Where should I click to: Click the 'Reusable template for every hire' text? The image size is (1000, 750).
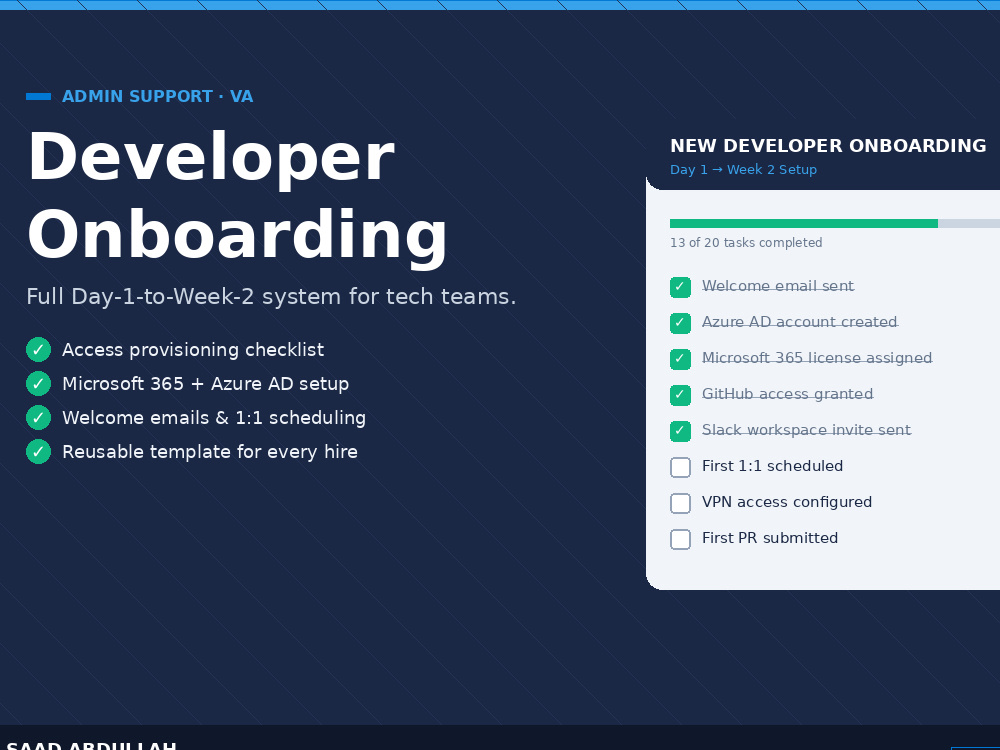coord(210,452)
